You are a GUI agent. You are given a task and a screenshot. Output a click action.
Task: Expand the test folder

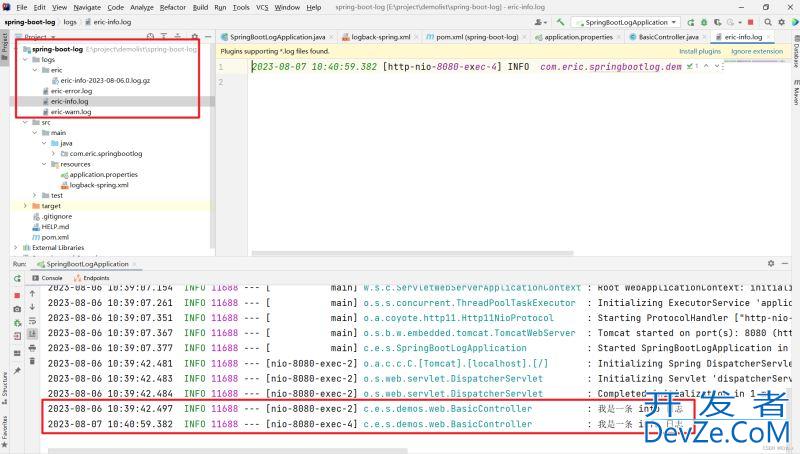35,195
